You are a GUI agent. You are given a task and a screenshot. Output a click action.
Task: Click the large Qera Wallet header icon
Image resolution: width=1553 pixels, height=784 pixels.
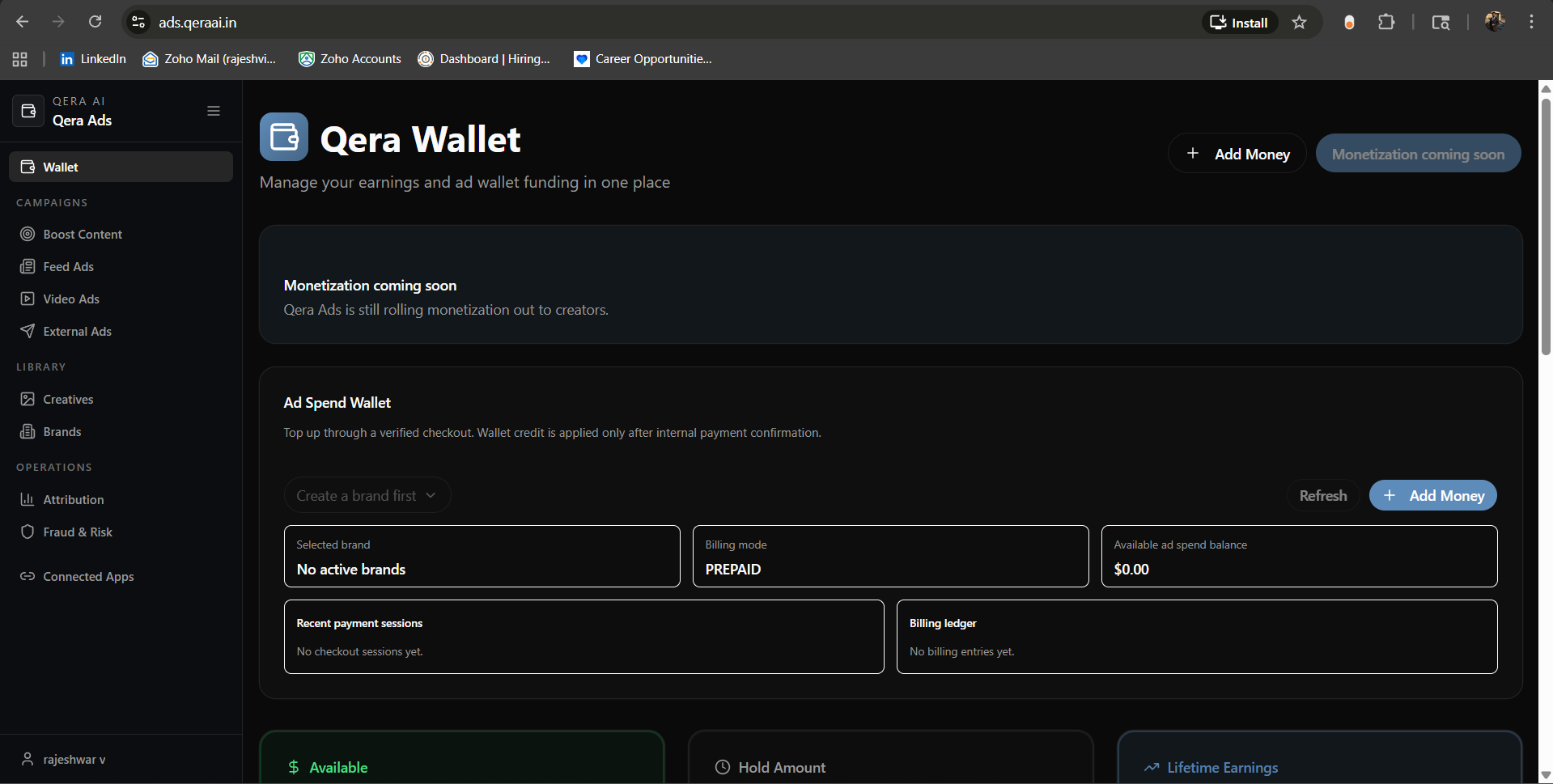pos(284,137)
